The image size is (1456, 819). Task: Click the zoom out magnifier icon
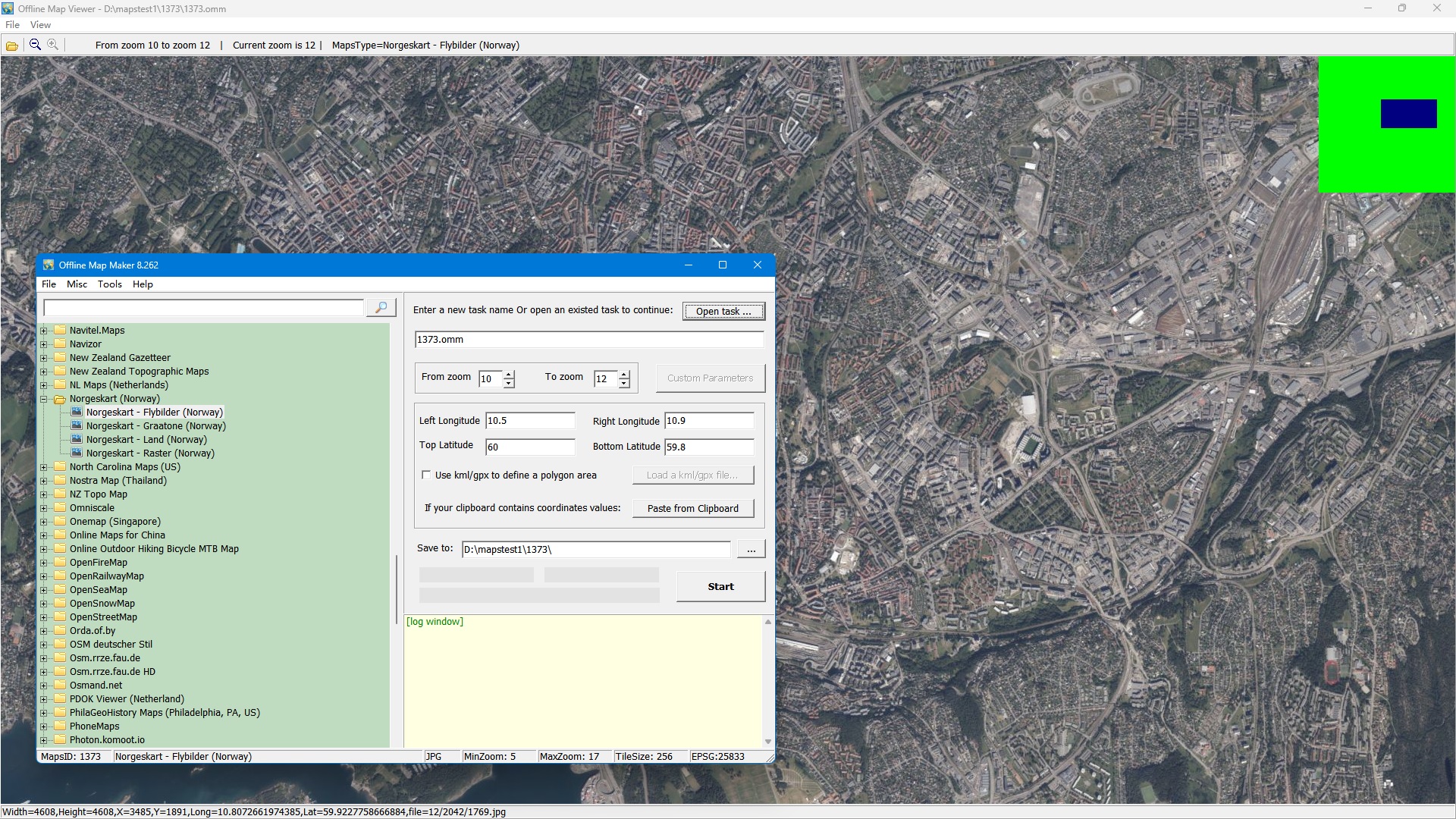click(x=35, y=45)
